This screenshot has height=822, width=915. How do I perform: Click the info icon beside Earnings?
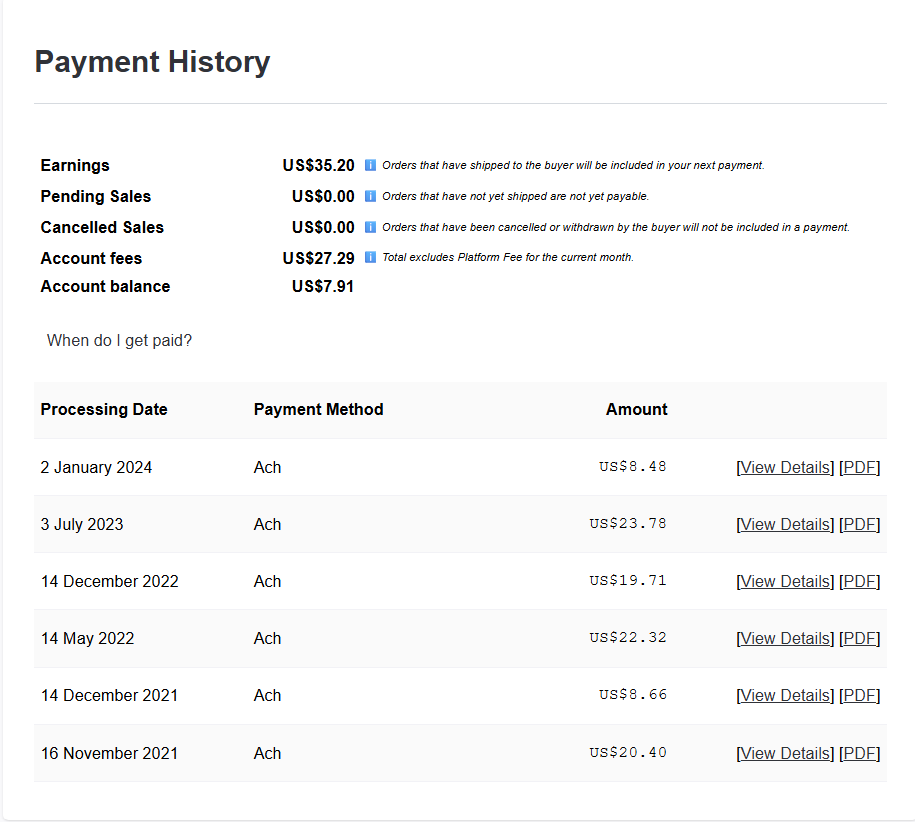click(370, 165)
